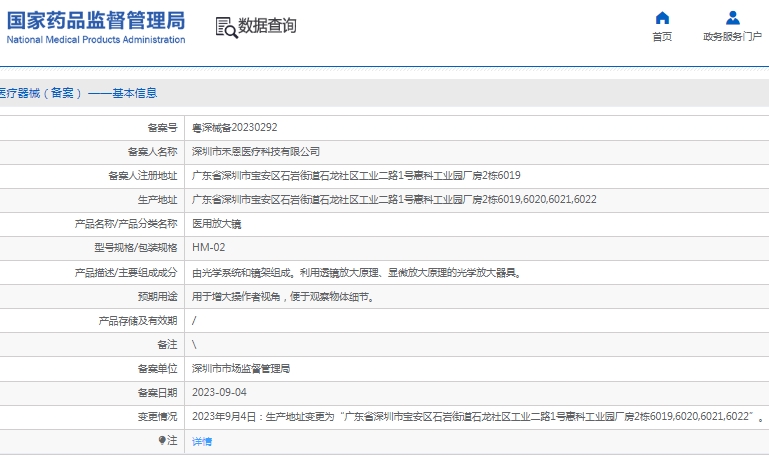Image resolution: width=769 pixels, height=458 pixels.
Task: Click the product description starting 由光学系统和镜架组成
Action: point(358,272)
